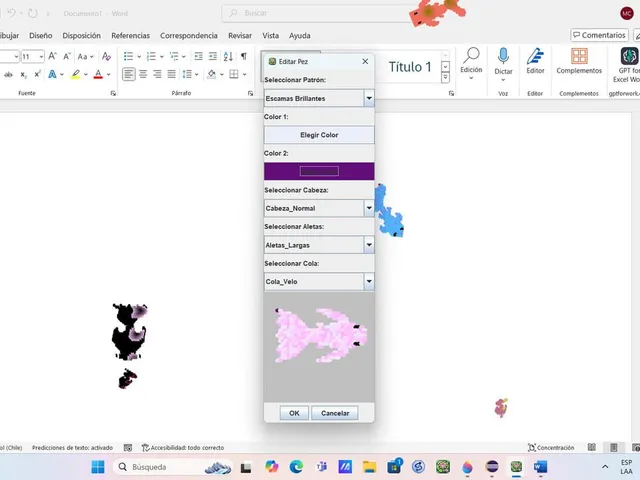The image size is (640, 480).
Task: Apply yellow text highlight color
Action: coord(76,74)
